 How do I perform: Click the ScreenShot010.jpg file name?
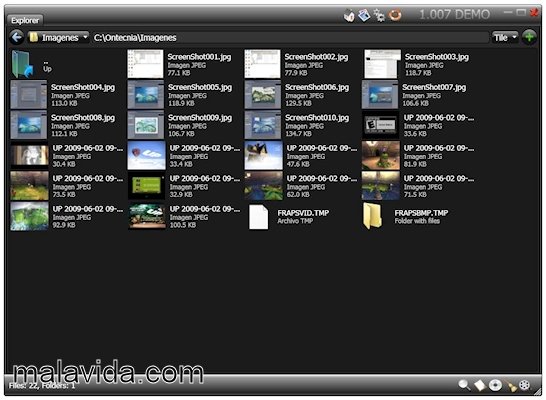(317, 118)
